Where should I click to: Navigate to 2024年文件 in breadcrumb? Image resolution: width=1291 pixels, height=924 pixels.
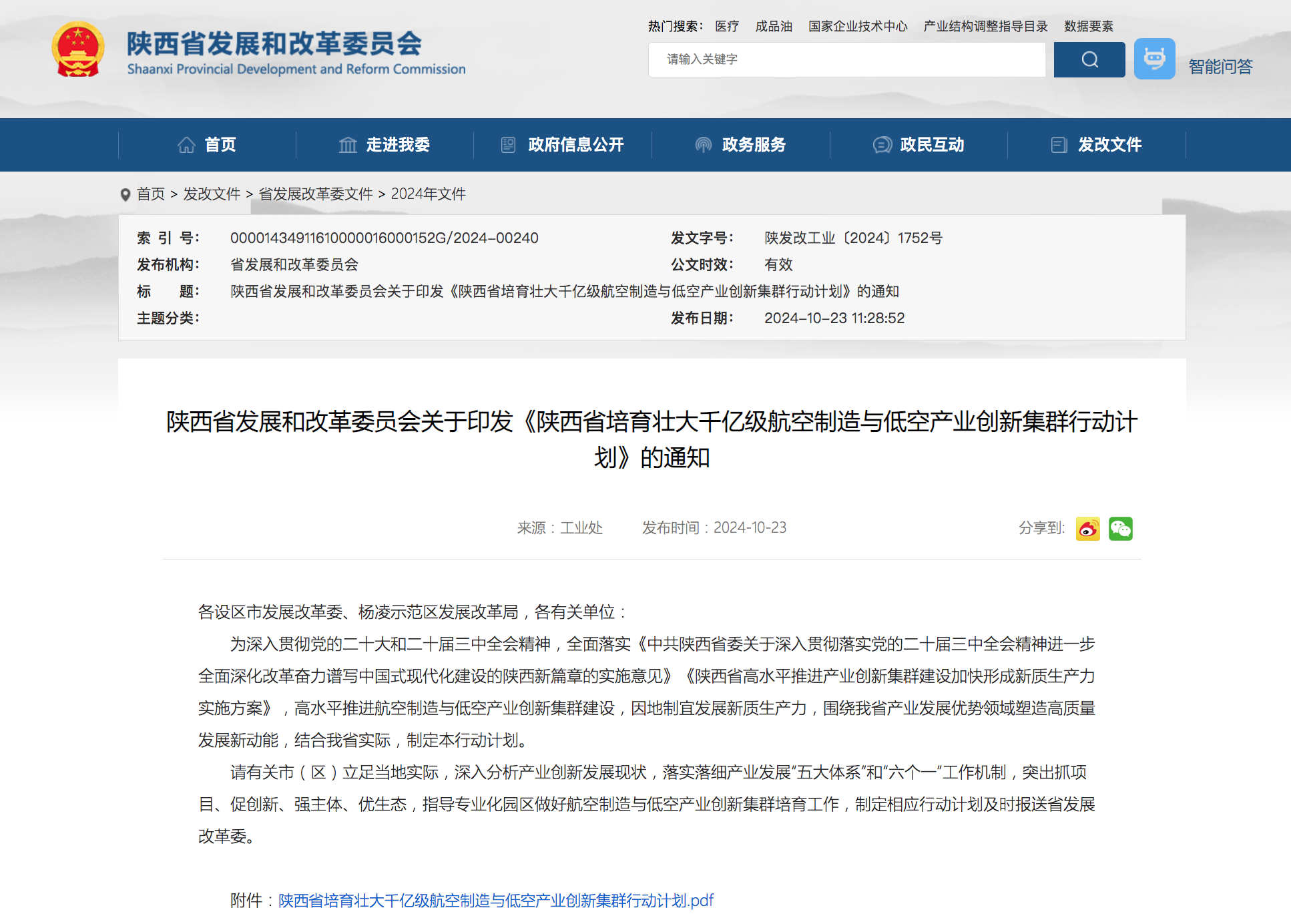pyautogui.click(x=428, y=194)
